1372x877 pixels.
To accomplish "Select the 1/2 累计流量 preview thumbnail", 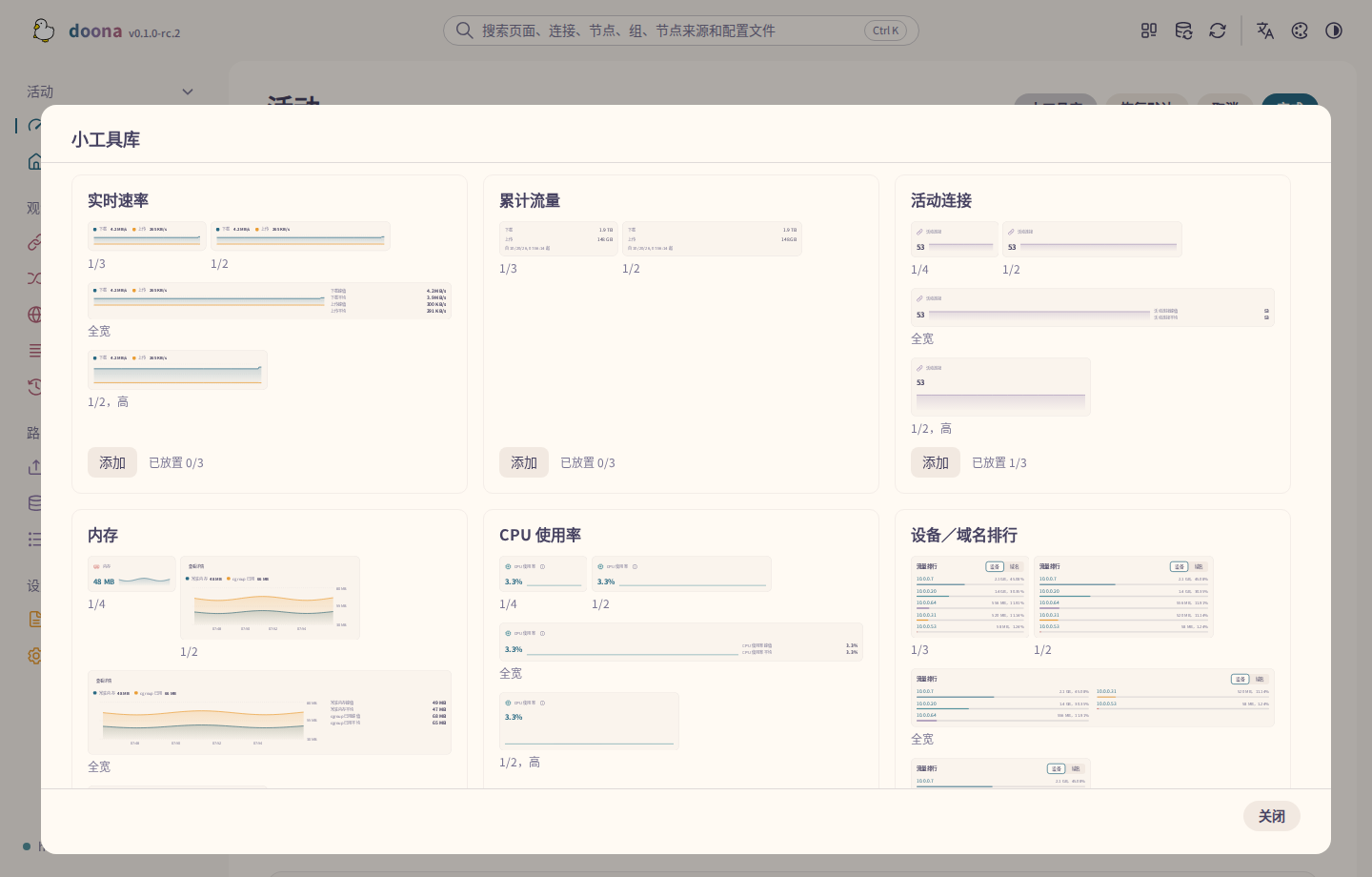I will pos(712,239).
